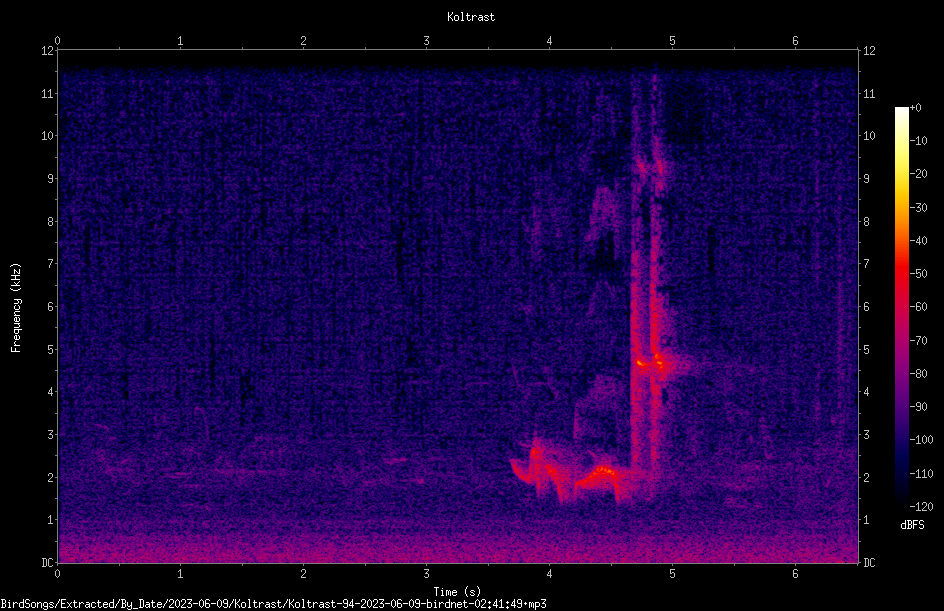Click the top time-axis '1' second label
Image resolution: width=944 pixels, height=611 pixels.
coord(180,41)
